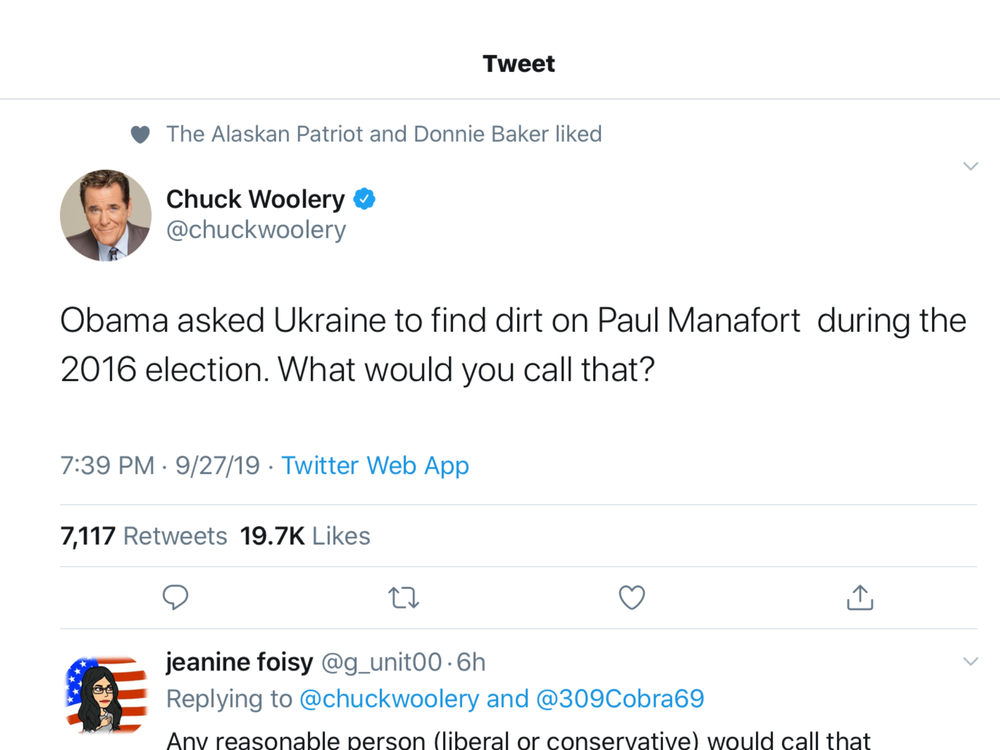
Task: Reply to Chuck Woolery's tweet
Action: coord(175,598)
